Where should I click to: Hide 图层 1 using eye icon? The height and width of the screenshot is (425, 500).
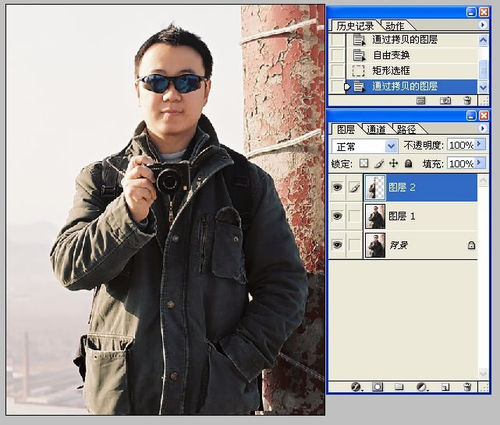pos(337,216)
